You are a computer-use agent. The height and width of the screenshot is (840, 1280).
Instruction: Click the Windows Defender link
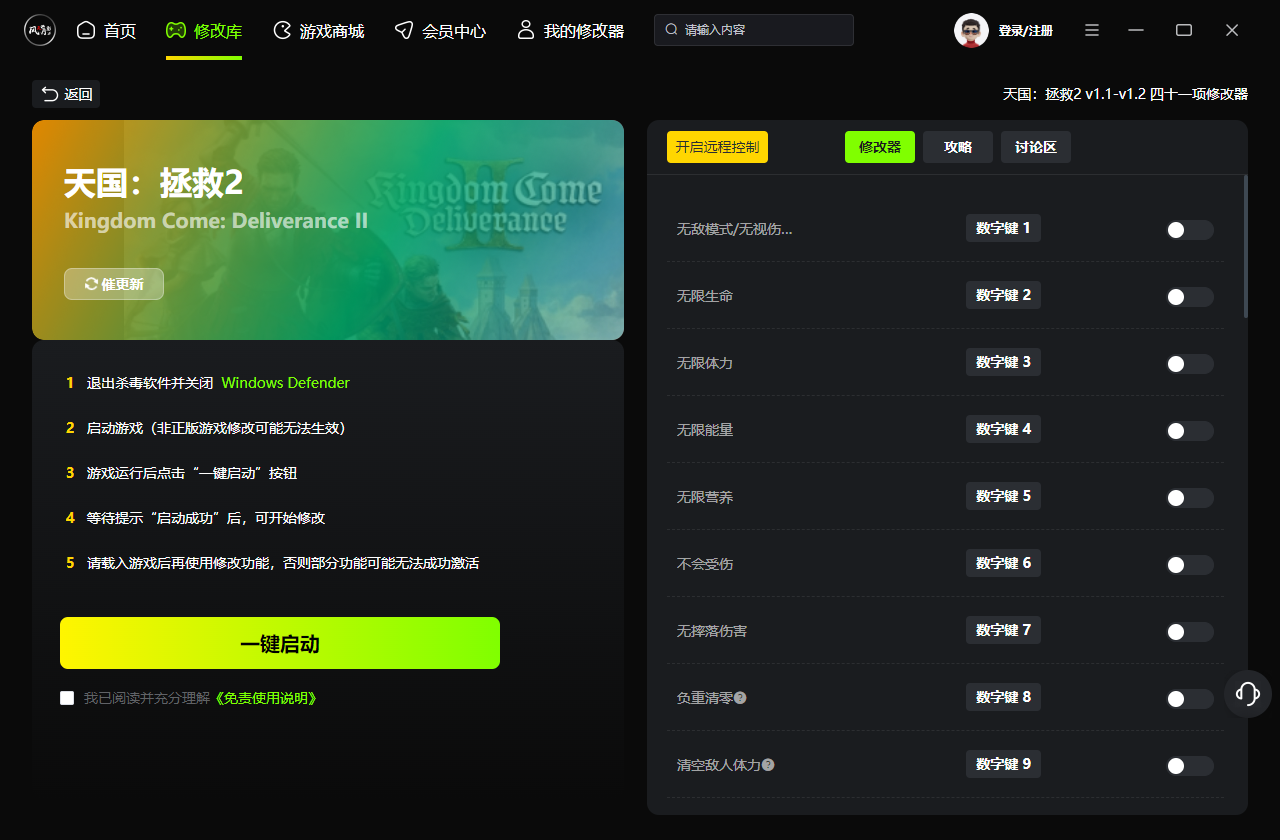pyautogui.click(x=286, y=383)
